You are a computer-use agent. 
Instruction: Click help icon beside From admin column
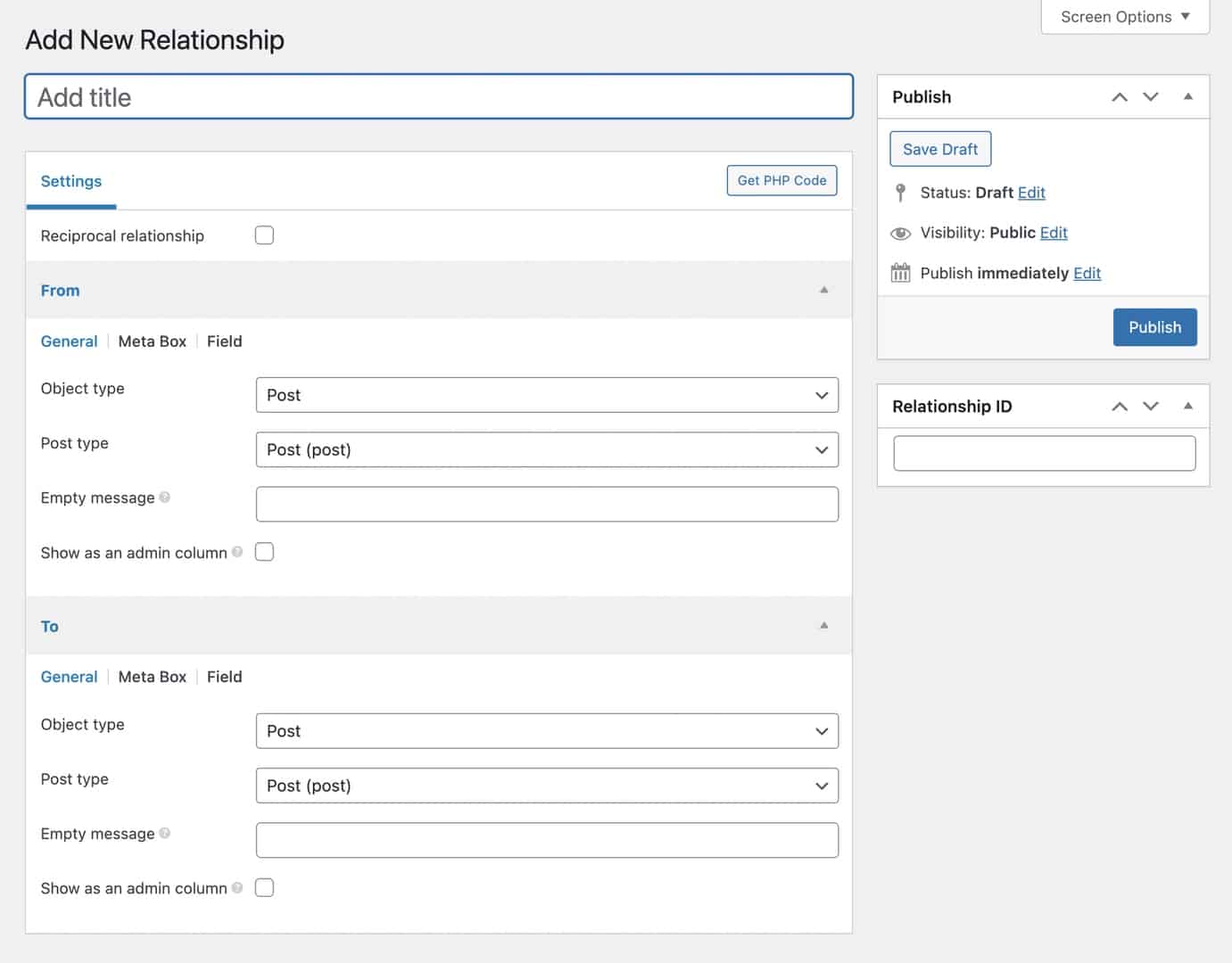click(x=237, y=552)
